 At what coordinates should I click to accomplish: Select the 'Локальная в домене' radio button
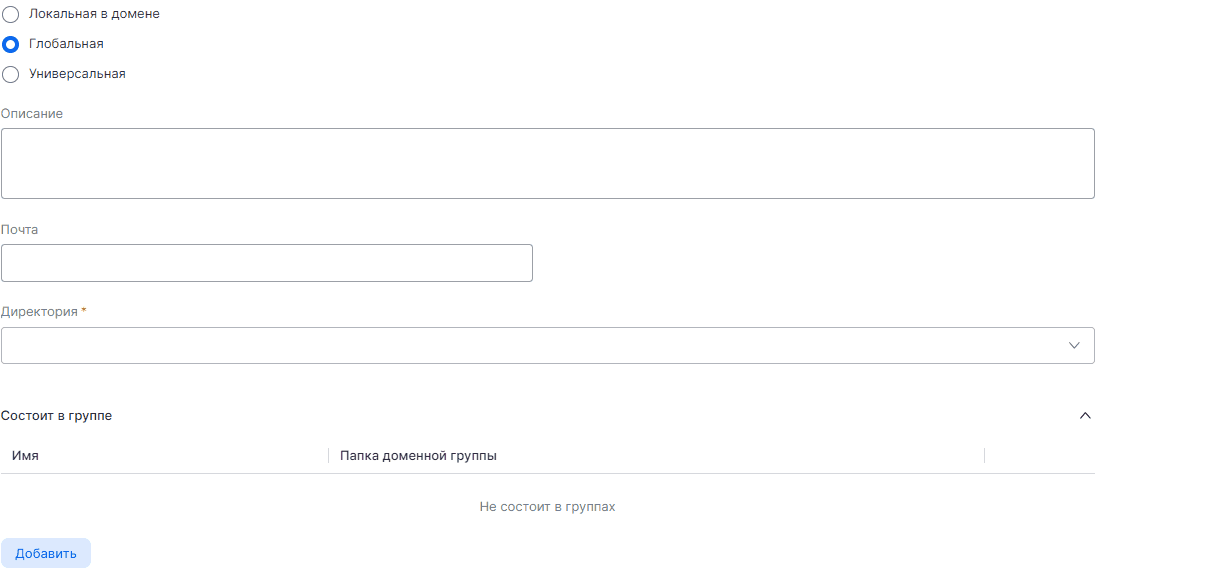click(x=11, y=15)
